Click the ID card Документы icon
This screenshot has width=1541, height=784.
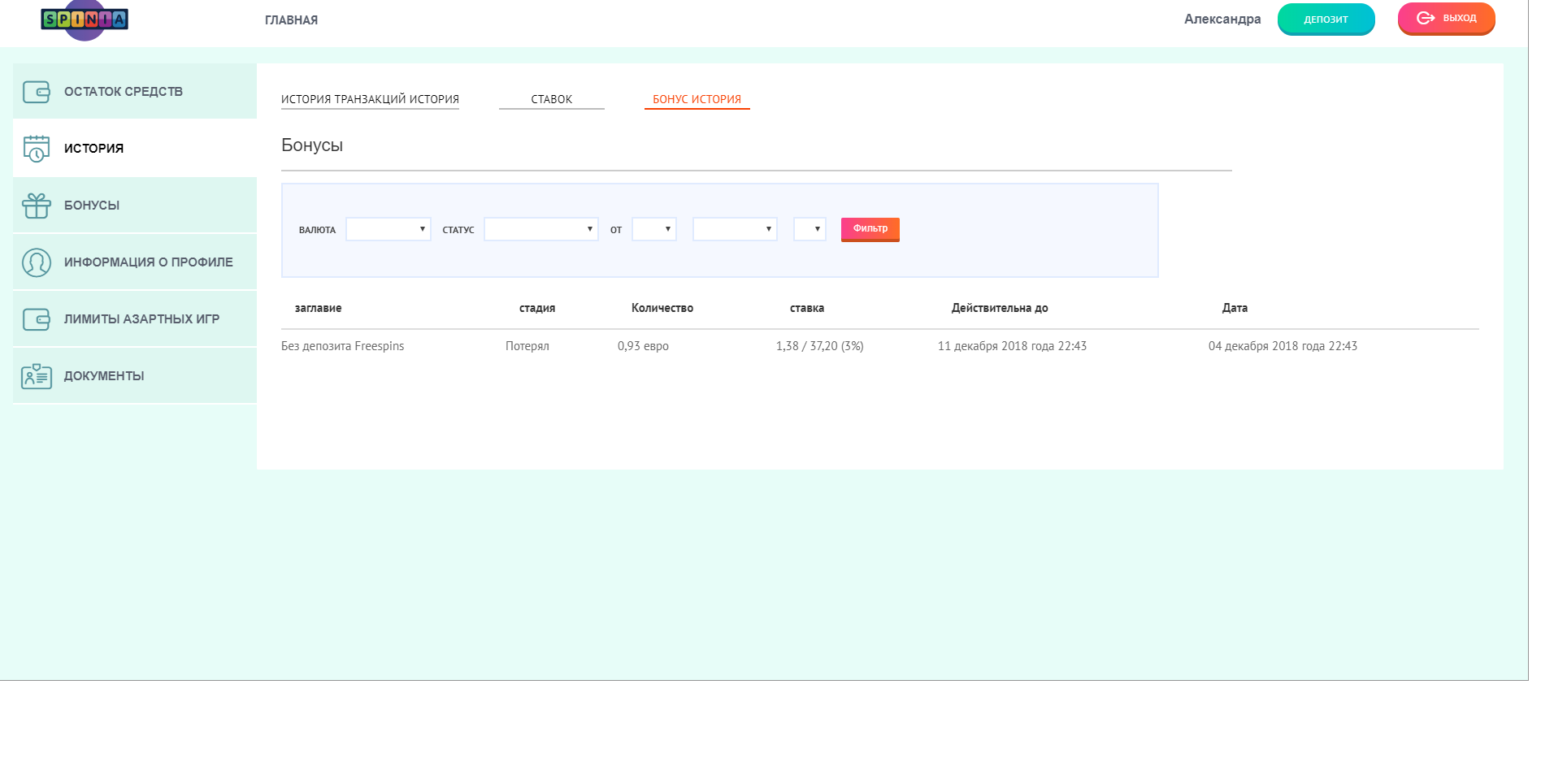[37, 376]
